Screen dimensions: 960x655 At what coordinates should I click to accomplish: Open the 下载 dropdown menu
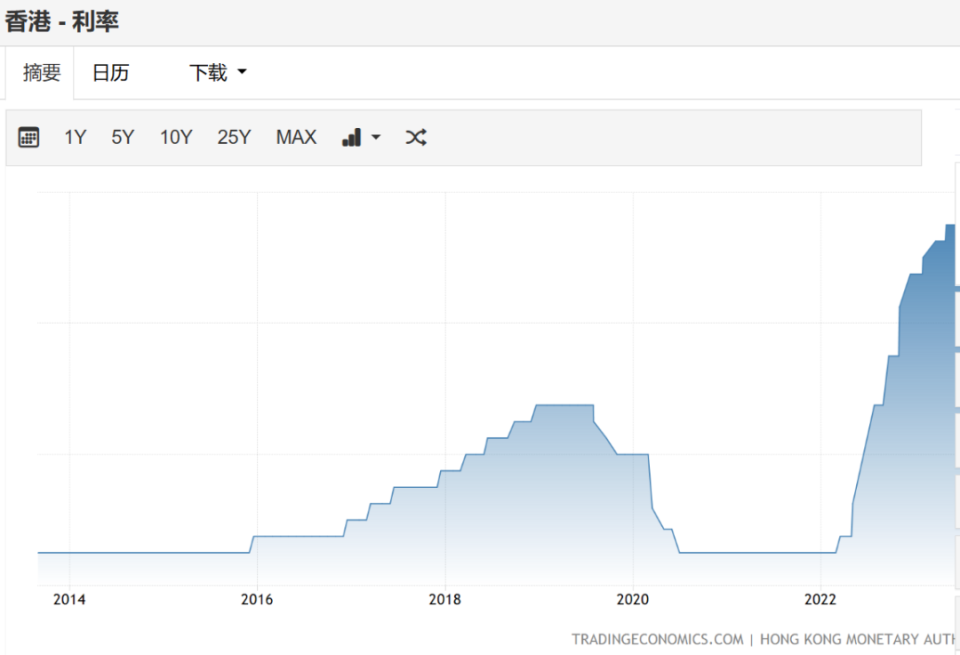217,72
